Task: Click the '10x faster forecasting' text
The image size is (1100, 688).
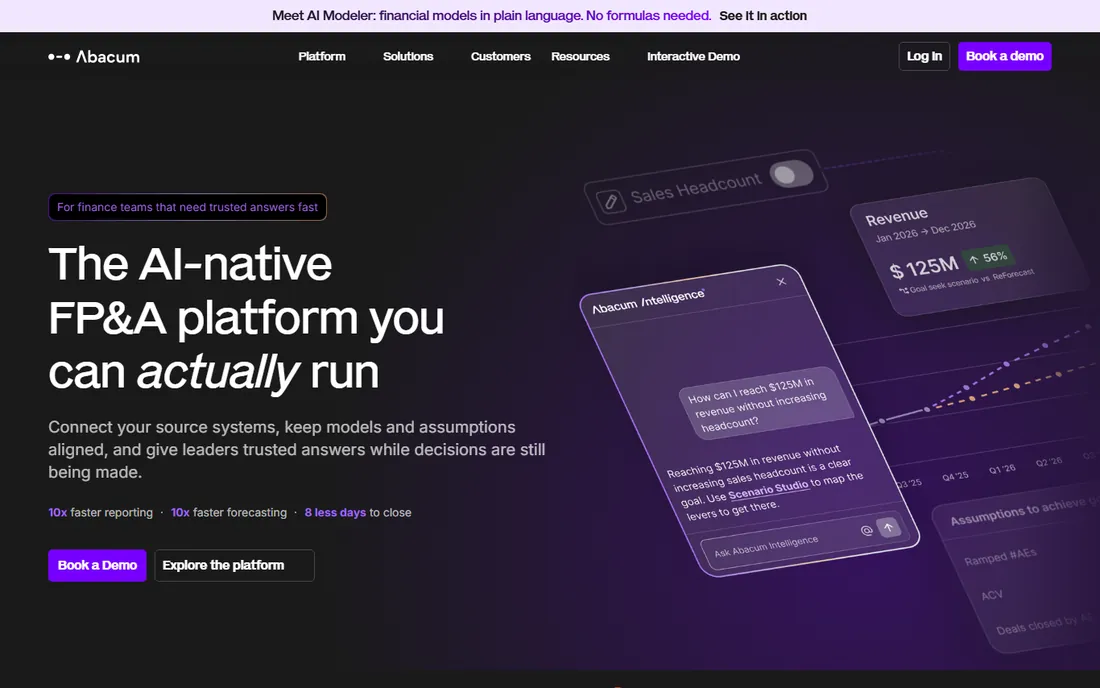Action: pos(229,513)
